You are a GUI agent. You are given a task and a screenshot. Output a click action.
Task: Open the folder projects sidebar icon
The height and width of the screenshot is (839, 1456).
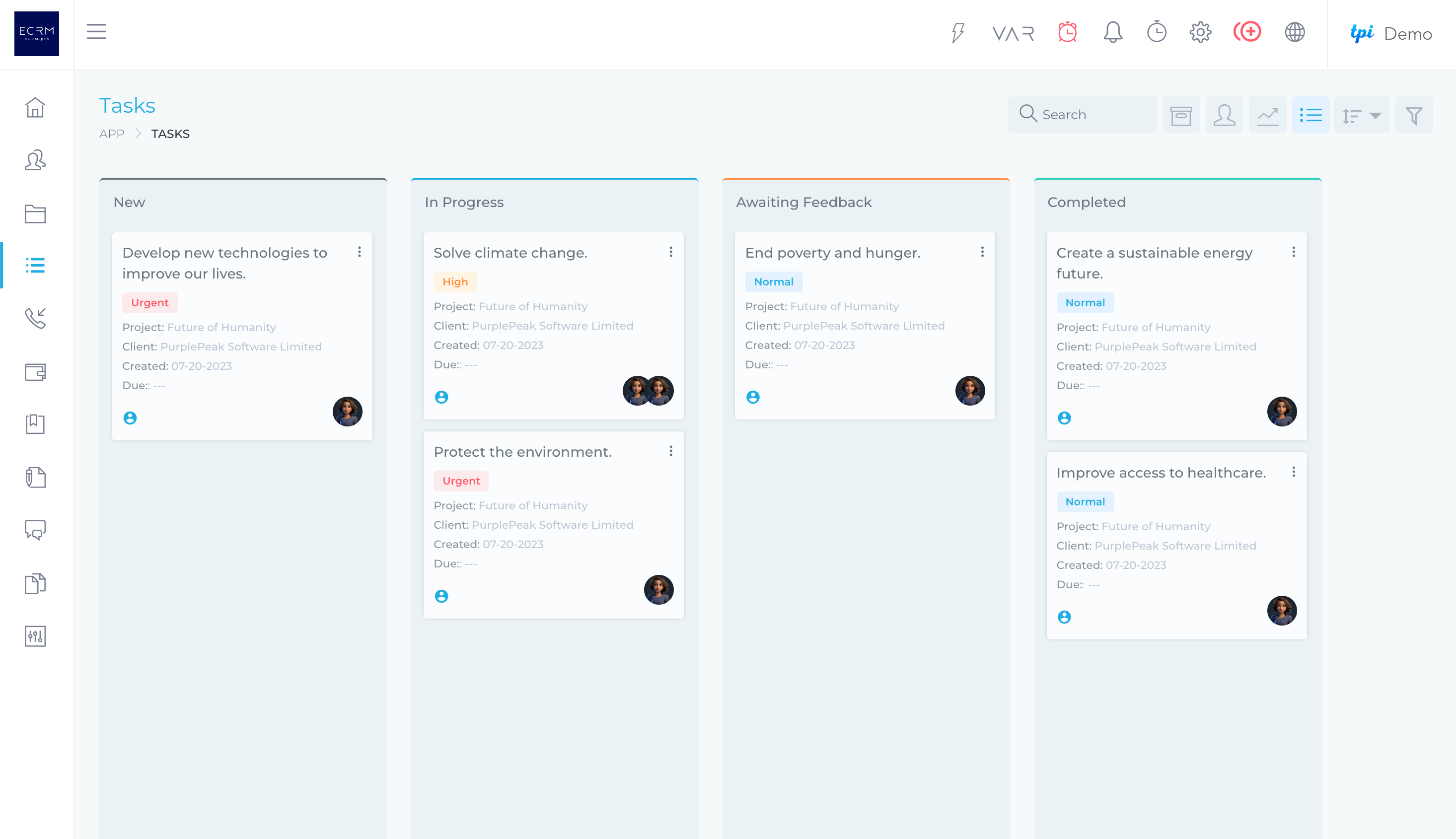pos(35,214)
